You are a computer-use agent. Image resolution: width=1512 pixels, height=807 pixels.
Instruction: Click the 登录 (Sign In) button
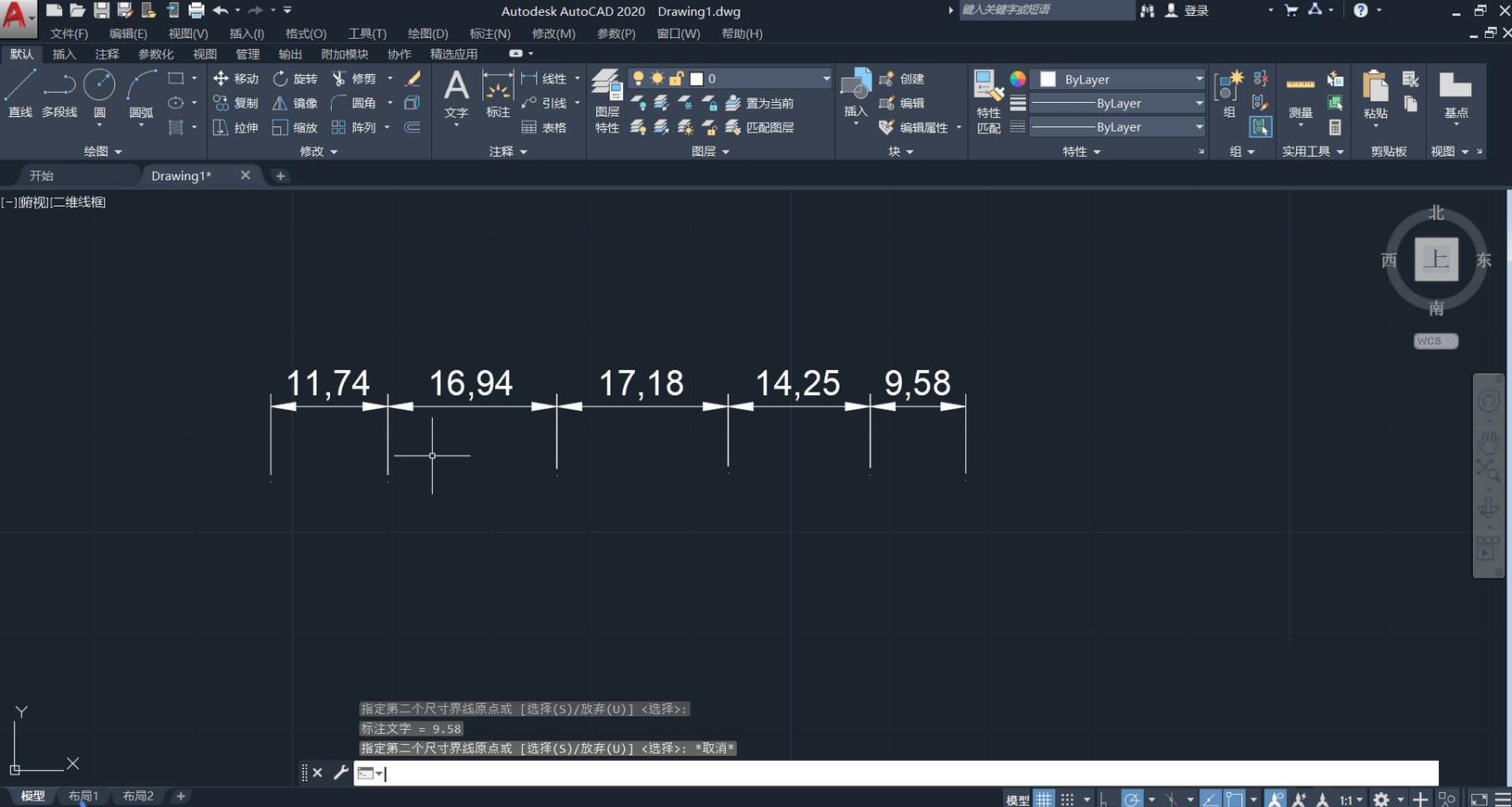tap(1187, 10)
